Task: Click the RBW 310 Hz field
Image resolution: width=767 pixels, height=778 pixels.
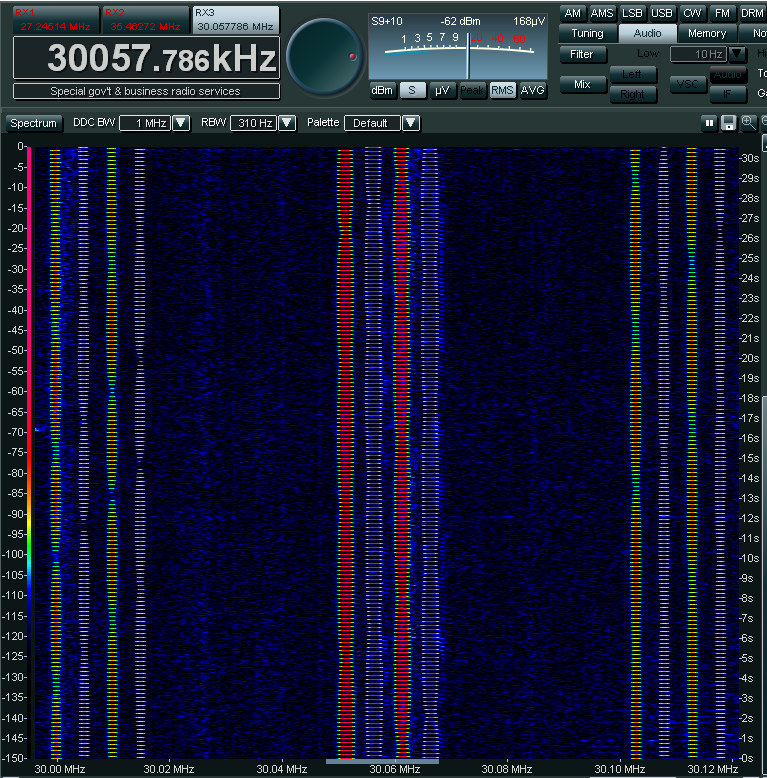Action: 254,123
